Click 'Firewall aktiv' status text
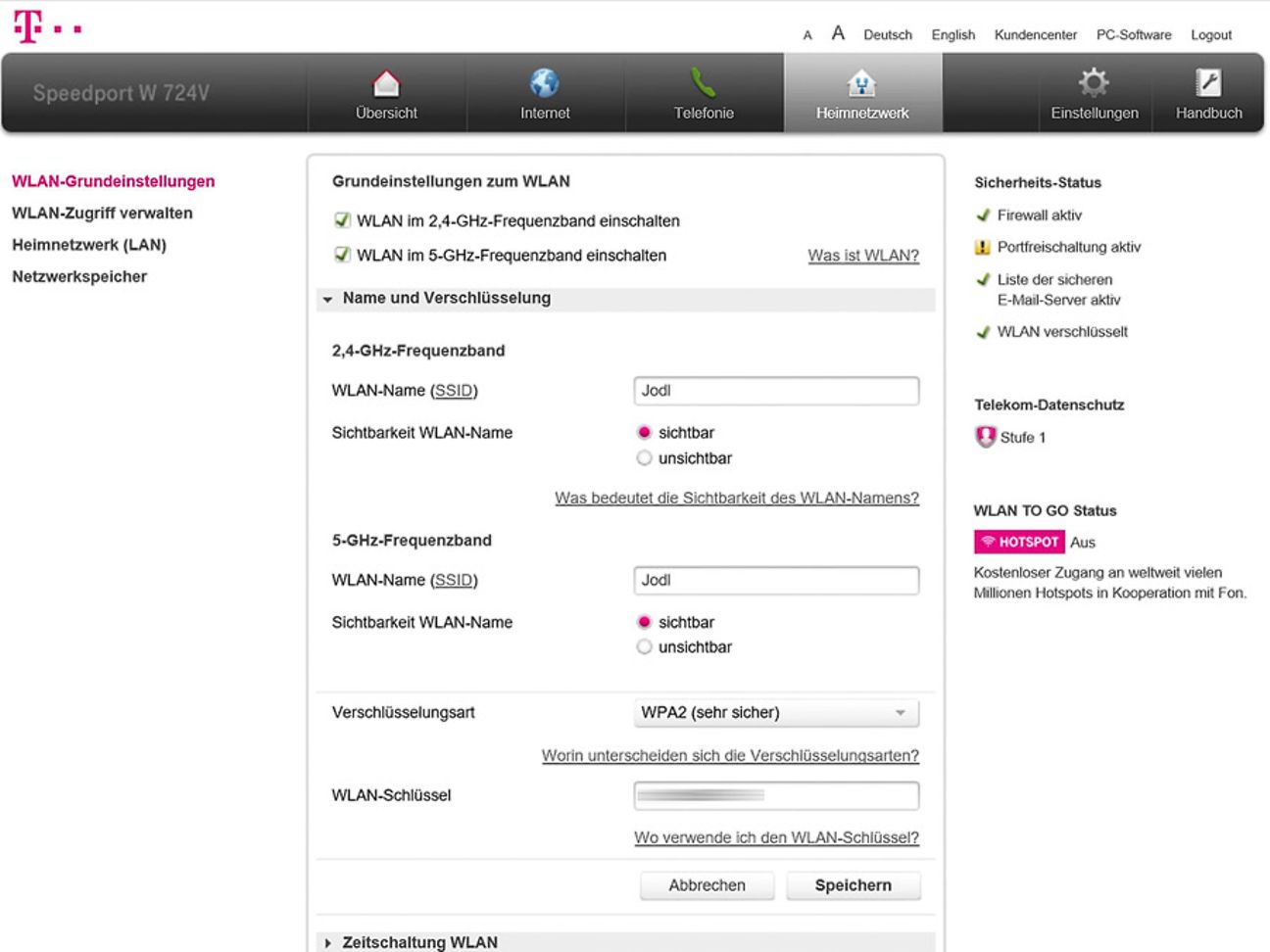This screenshot has height=952, width=1270. coord(1040,215)
